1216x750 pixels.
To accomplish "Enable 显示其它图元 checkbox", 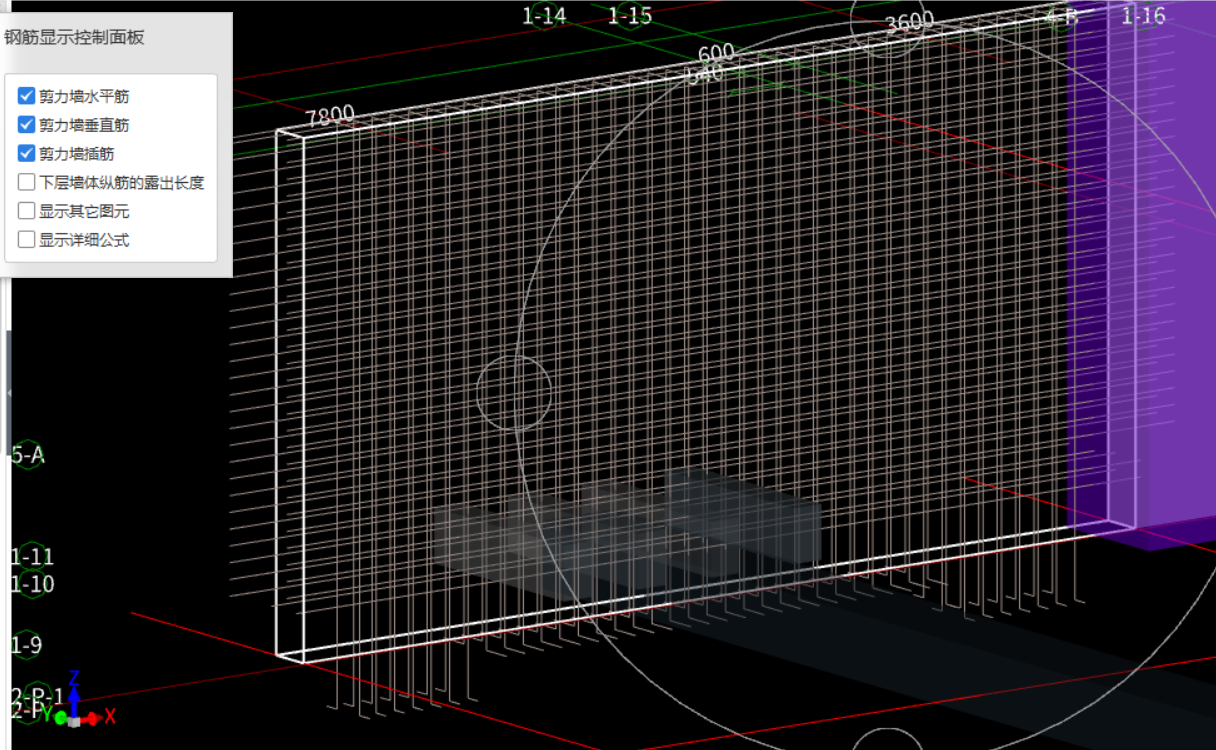I will click(27, 211).
